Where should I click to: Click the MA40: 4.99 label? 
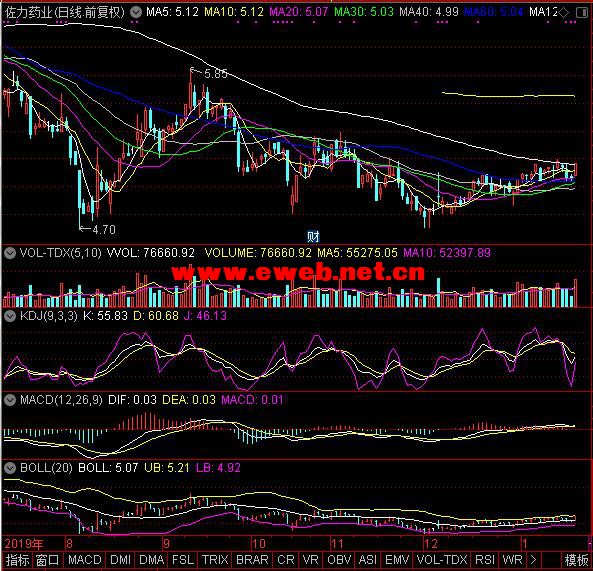[x=429, y=12]
